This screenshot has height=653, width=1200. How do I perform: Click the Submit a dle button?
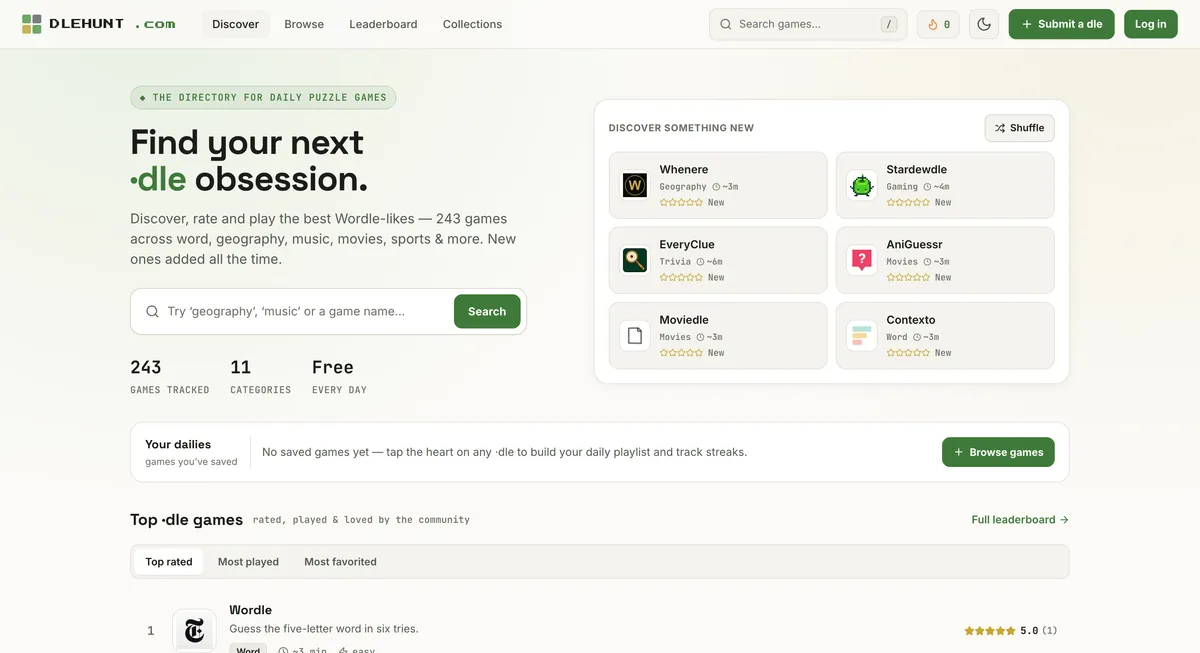click(1061, 24)
